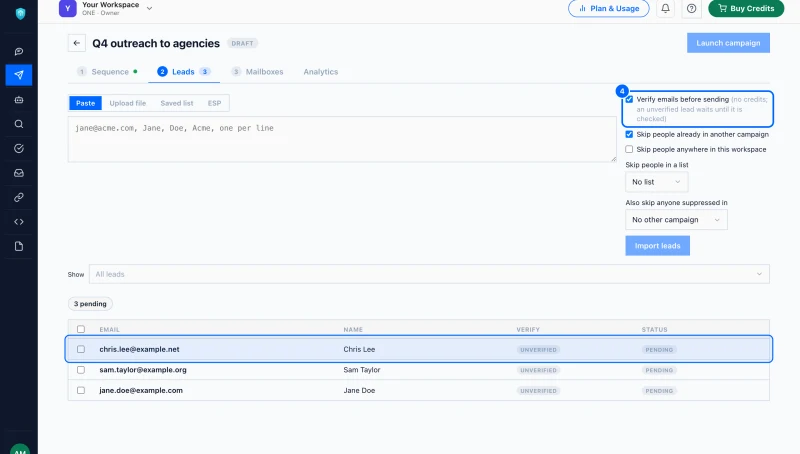Open the No list dropdown
The image size is (800, 454).
[x=657, y=182]
